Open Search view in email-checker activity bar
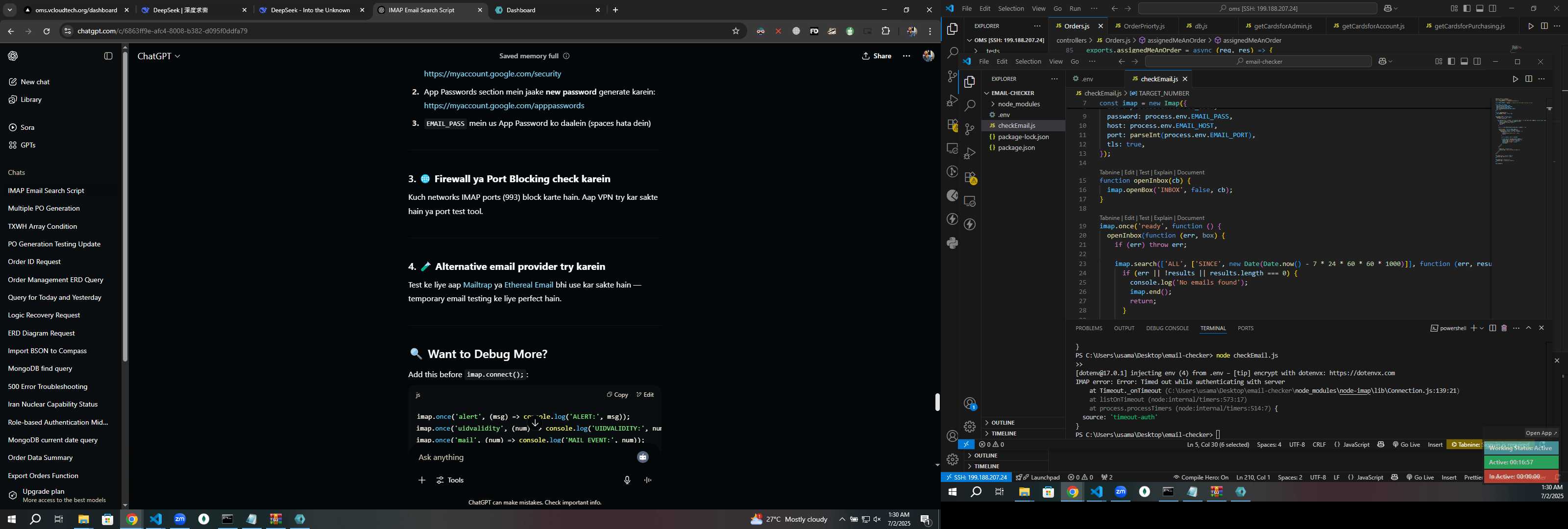This screenshot has height=529, width=1568. click(x=970, y=105)
